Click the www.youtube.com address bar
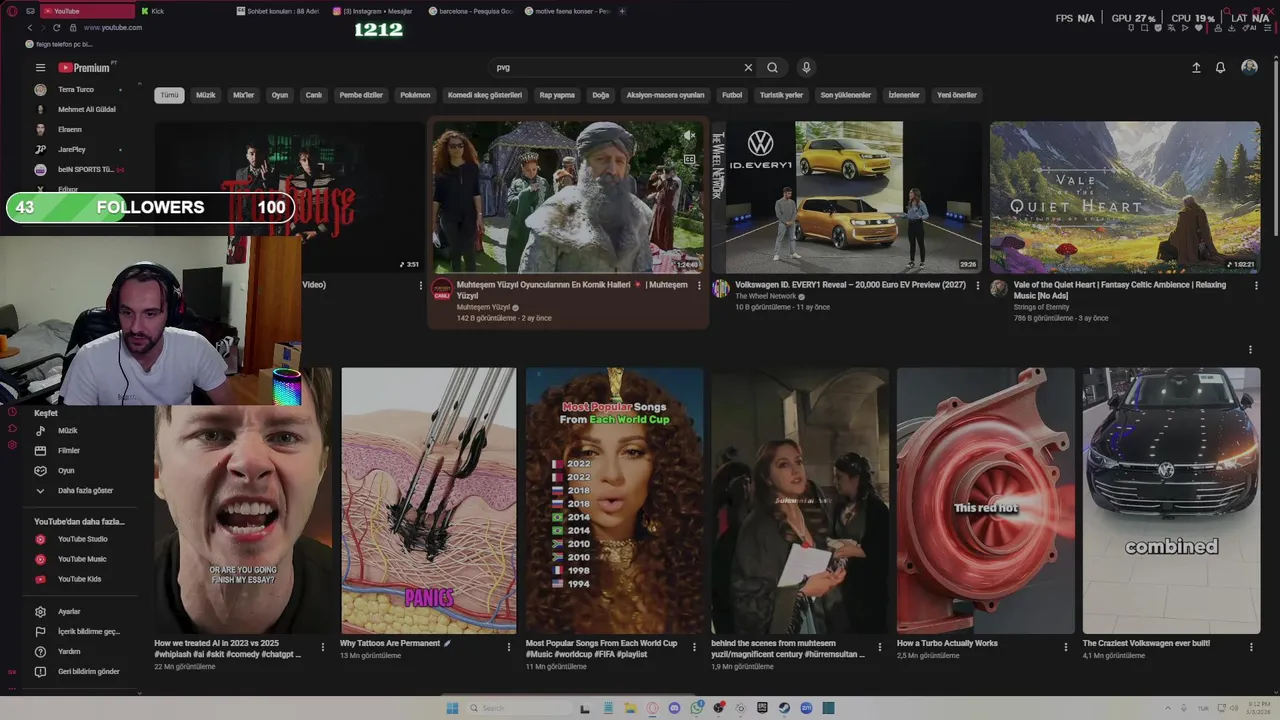Image resolution: width=1280 pixels, height=720 pixels. coord(113,27)
